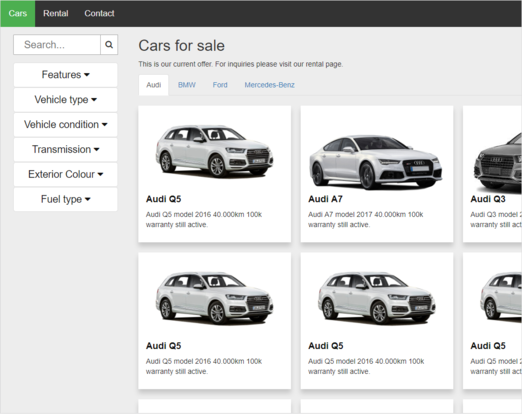Expand the Vehicle condition dropdown
The width and height of the screenshot is (522, 414).
(66, 125)
